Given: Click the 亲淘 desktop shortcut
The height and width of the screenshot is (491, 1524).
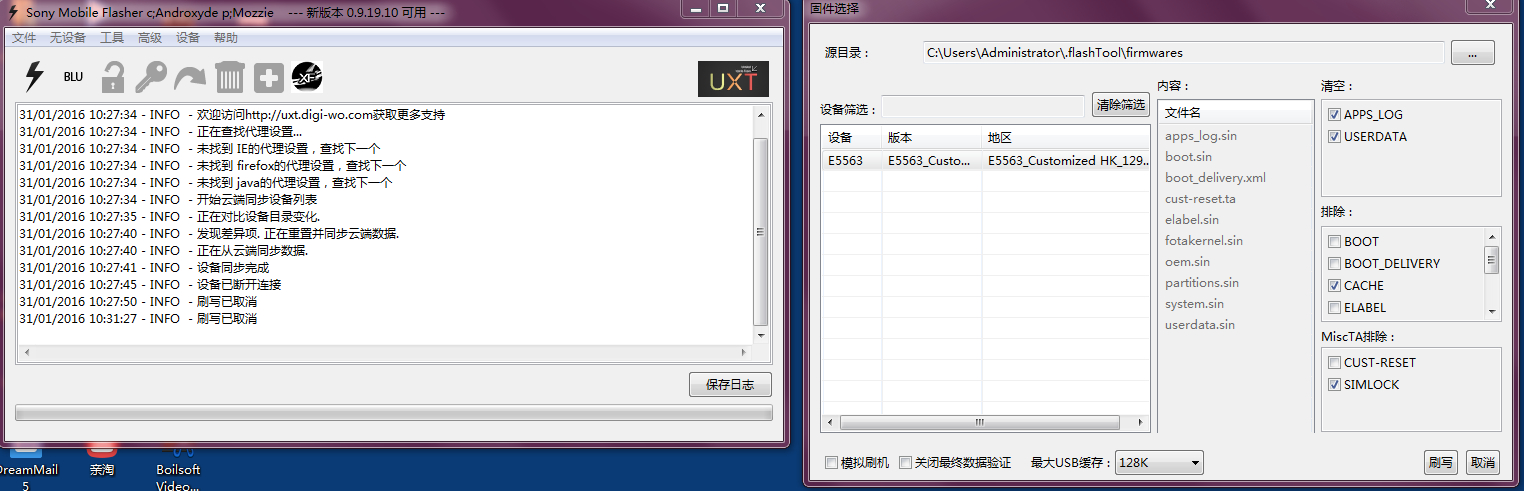Looking at the screenshot, I should click(101, 459).
